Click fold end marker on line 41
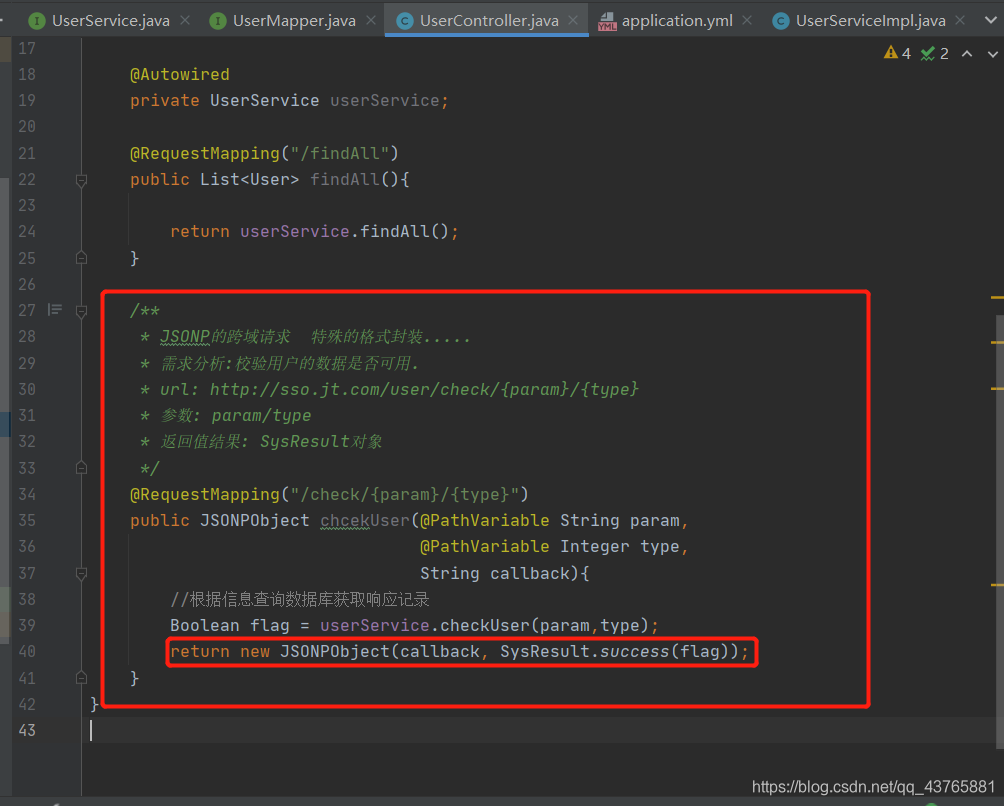The width and height of the screenshot is (1004, 806). click(81, 677)
